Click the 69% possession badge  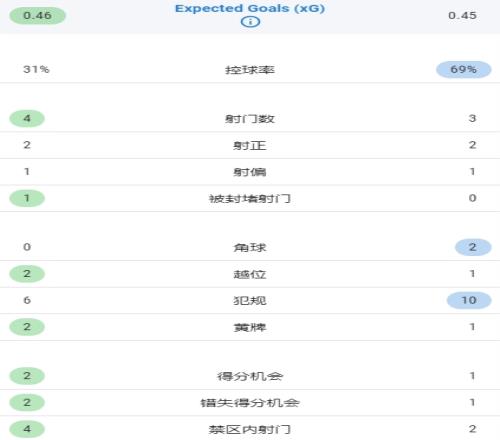pos(464,69)
